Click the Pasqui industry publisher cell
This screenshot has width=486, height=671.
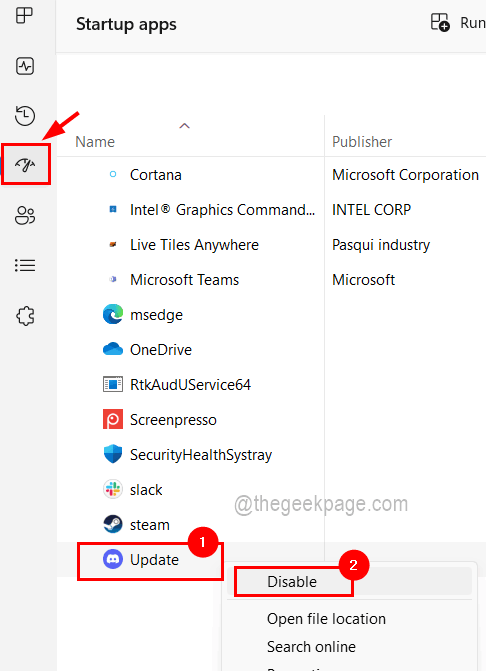[x=381, y=245]
